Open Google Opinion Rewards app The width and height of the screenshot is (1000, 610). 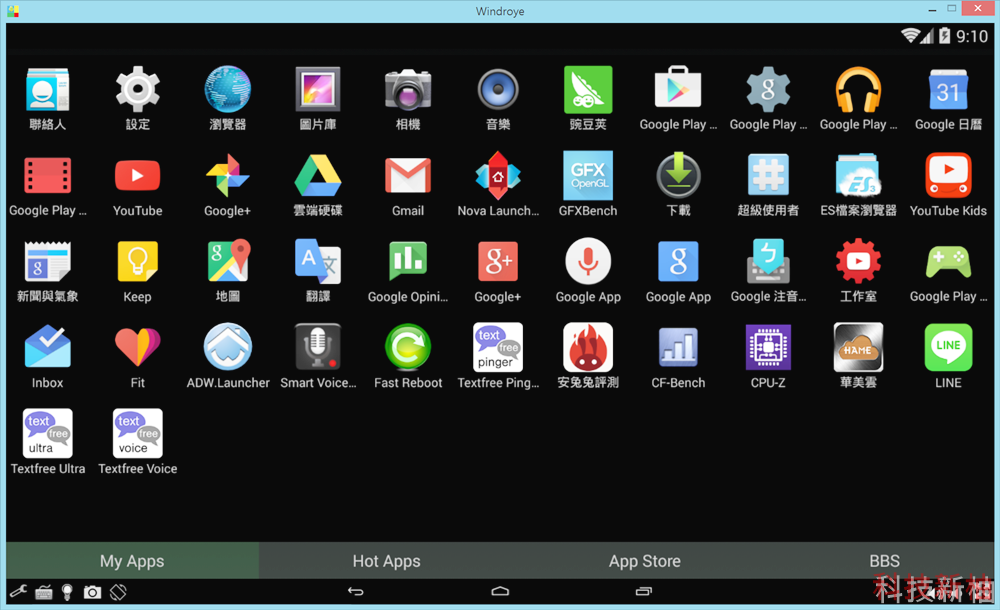tap(408, 262)
